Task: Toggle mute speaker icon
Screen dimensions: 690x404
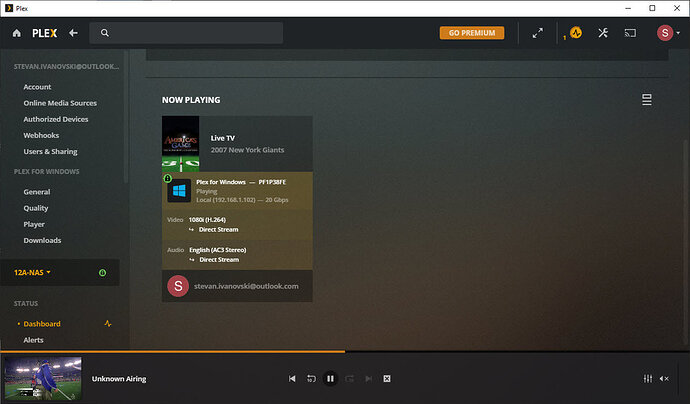Action: pos(664,379)
